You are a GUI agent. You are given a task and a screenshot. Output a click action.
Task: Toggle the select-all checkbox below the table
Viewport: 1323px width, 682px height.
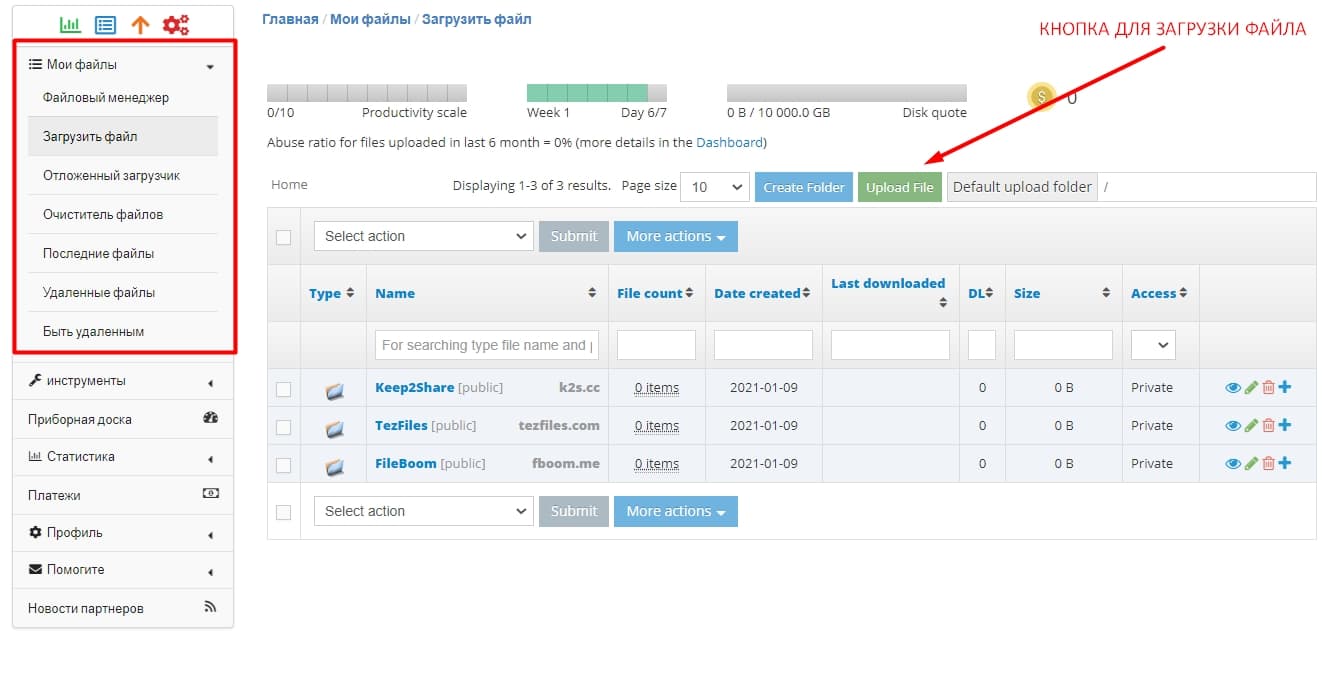point(283,512)
